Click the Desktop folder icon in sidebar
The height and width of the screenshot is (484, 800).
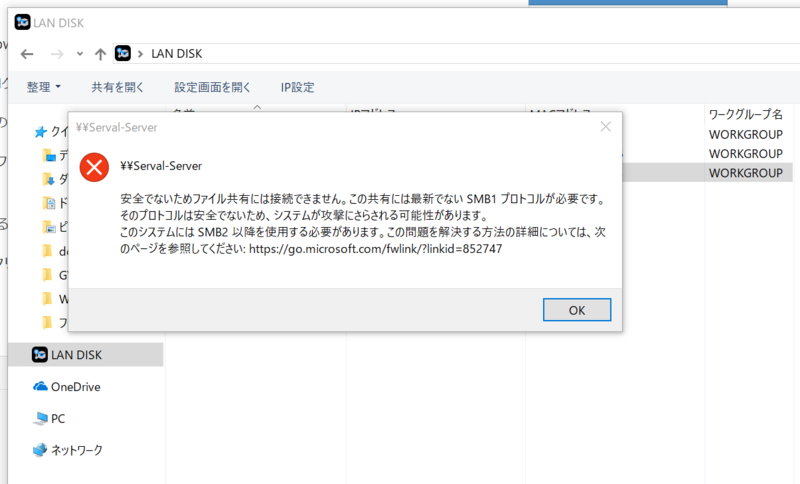click(49, 155)
